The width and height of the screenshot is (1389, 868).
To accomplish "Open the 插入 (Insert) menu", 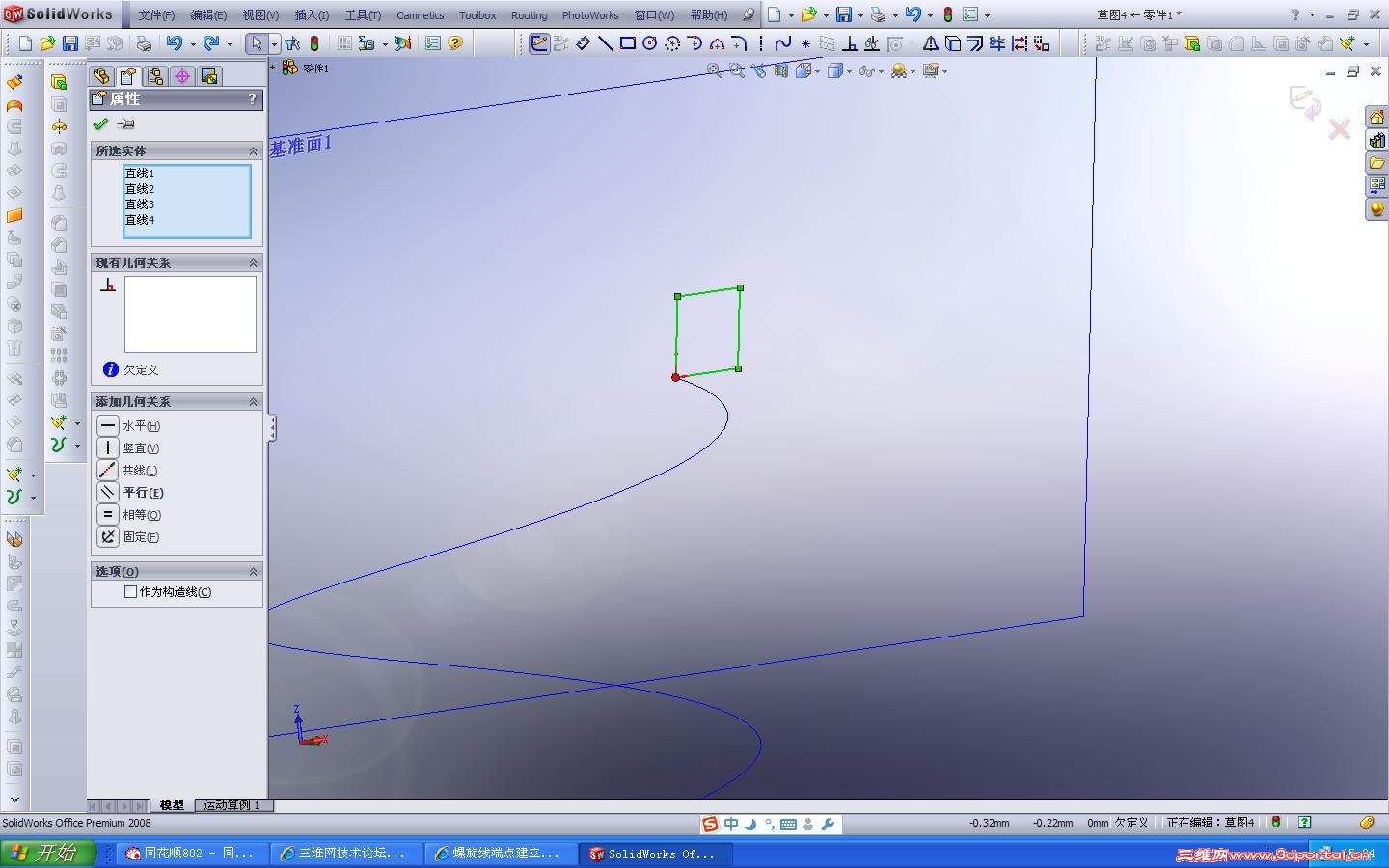I will pos(312,15).
